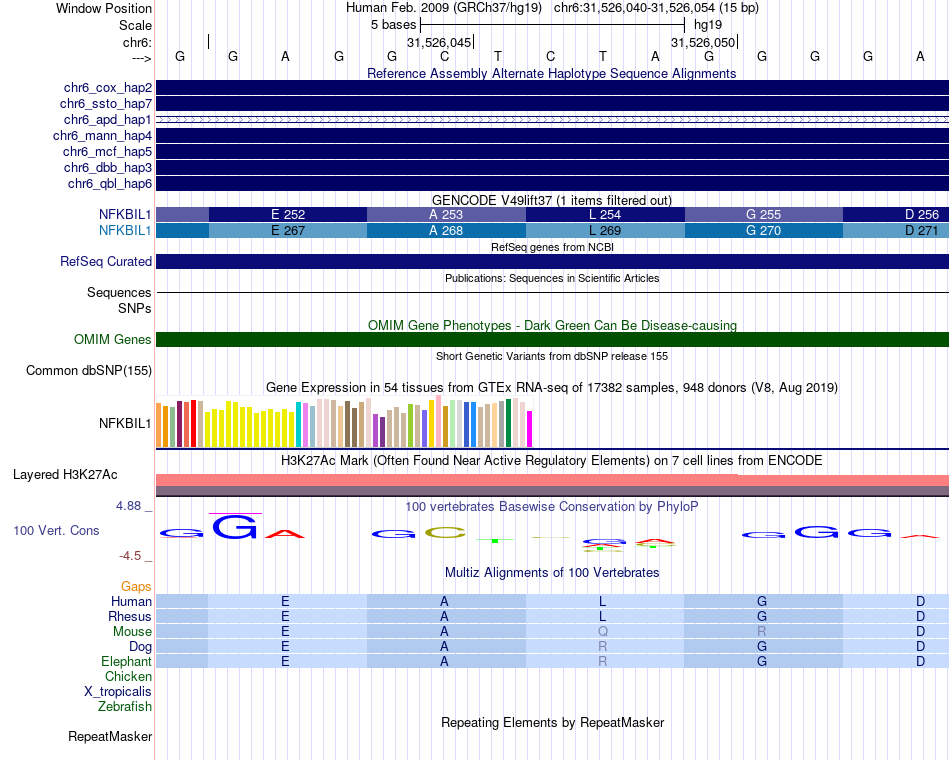
Task: Click the dark green OMIM Genes bar
Action: [552, 339]
